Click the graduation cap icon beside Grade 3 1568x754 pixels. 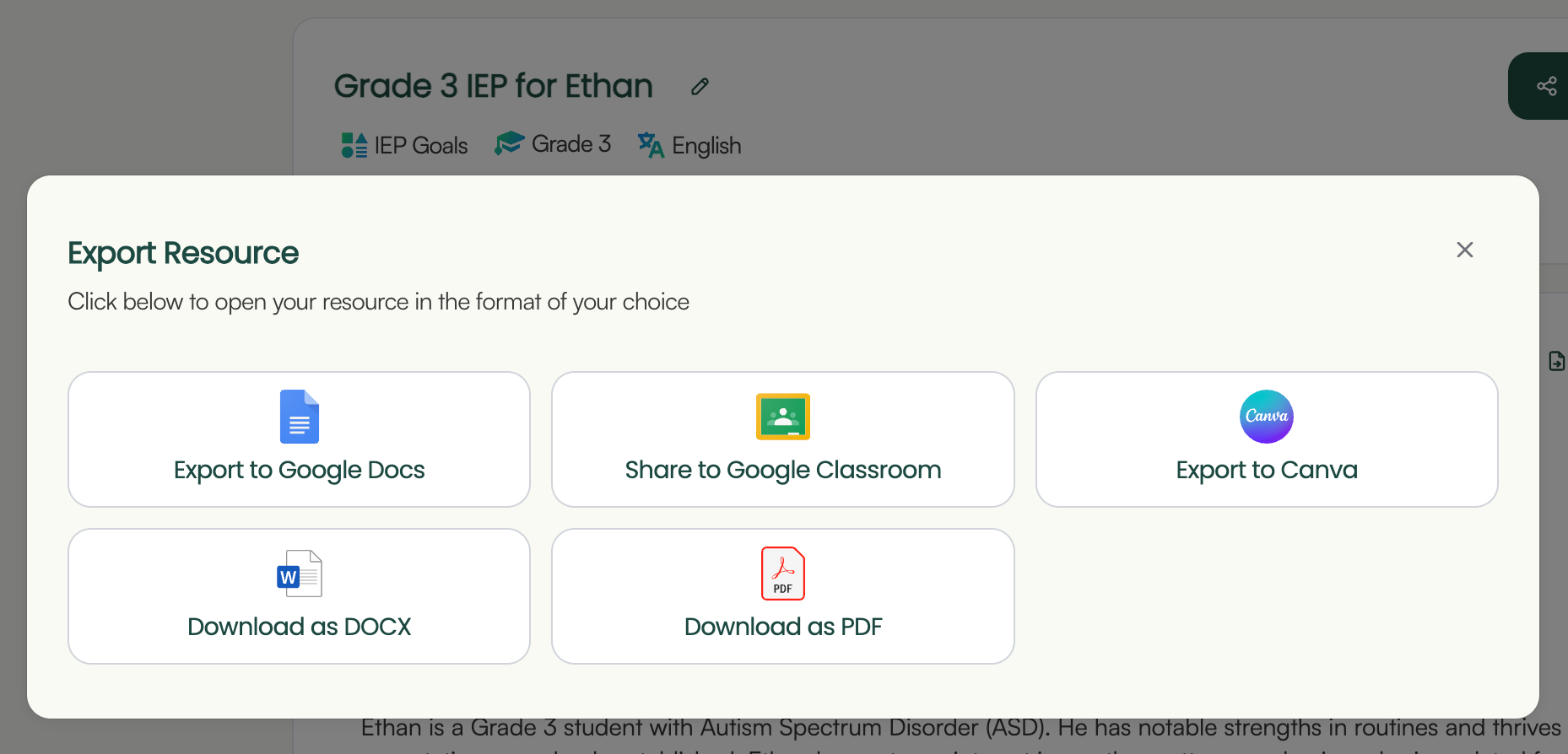coord(508,143)
